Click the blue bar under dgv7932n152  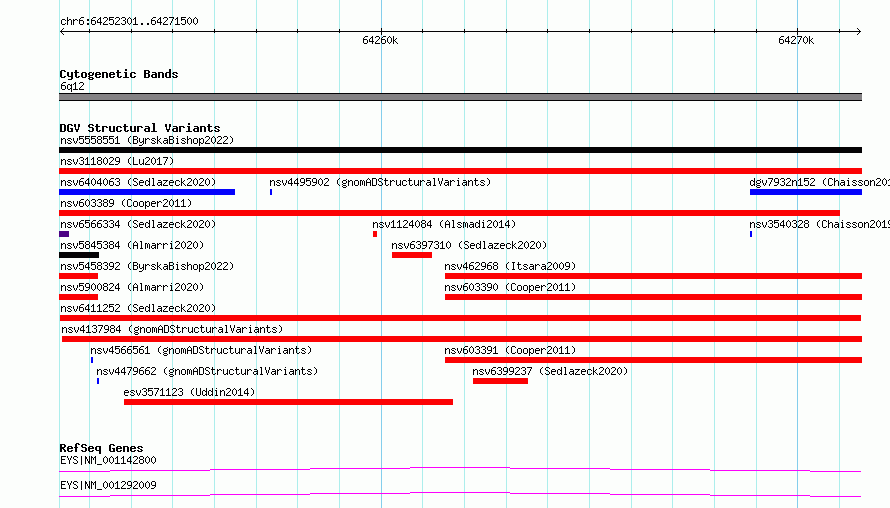tap(806, 192)
